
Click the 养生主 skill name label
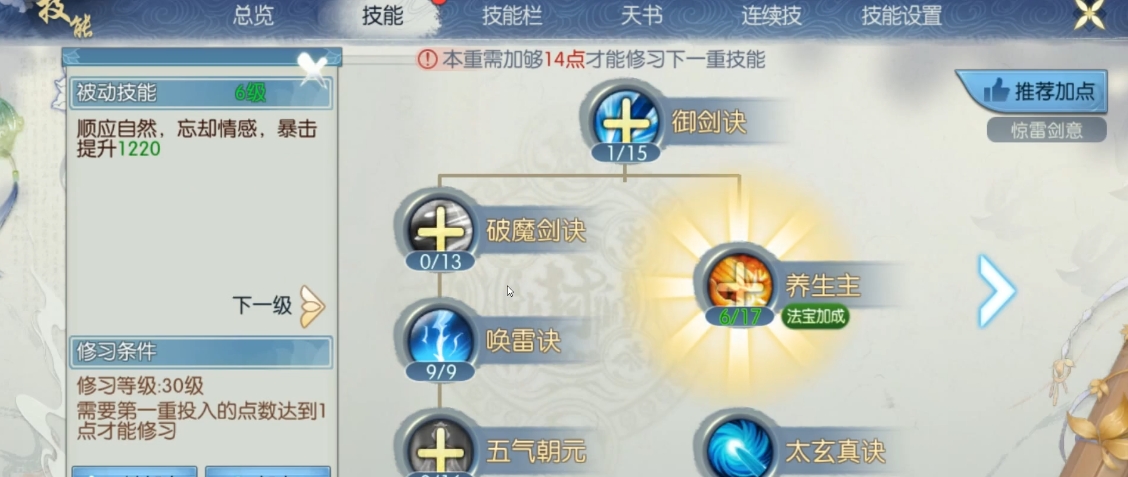pyautogui.click(x=823, y=286)
